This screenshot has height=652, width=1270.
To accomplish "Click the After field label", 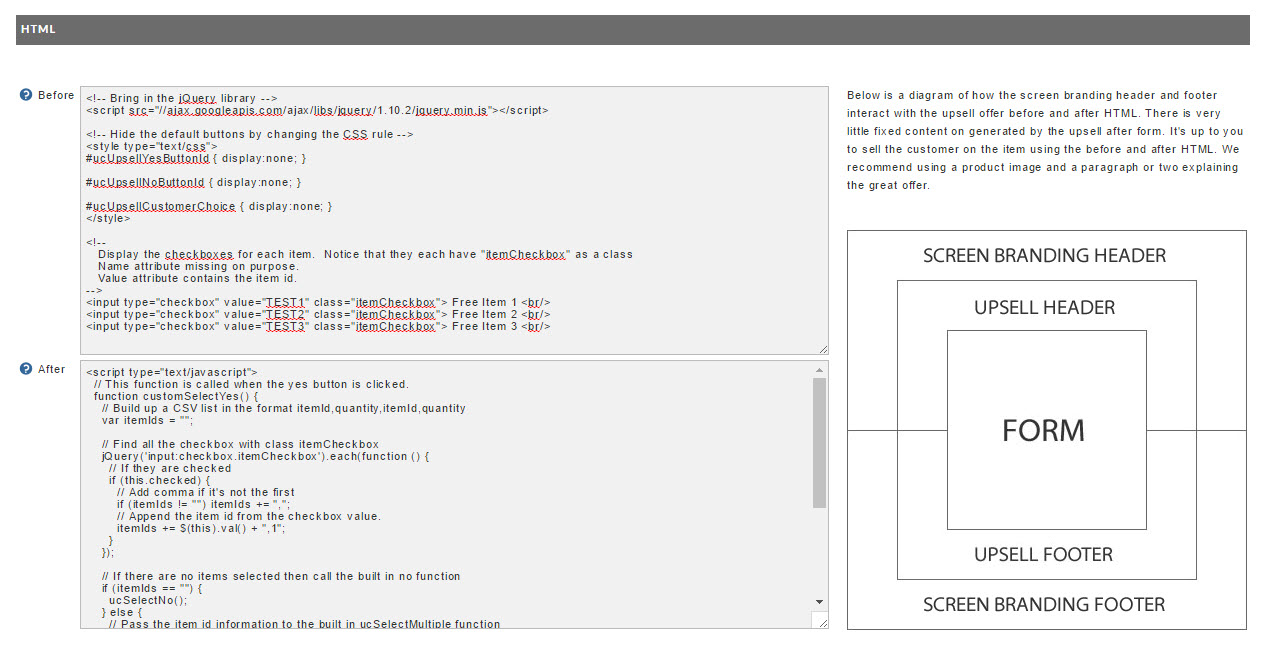I will 51,369.
